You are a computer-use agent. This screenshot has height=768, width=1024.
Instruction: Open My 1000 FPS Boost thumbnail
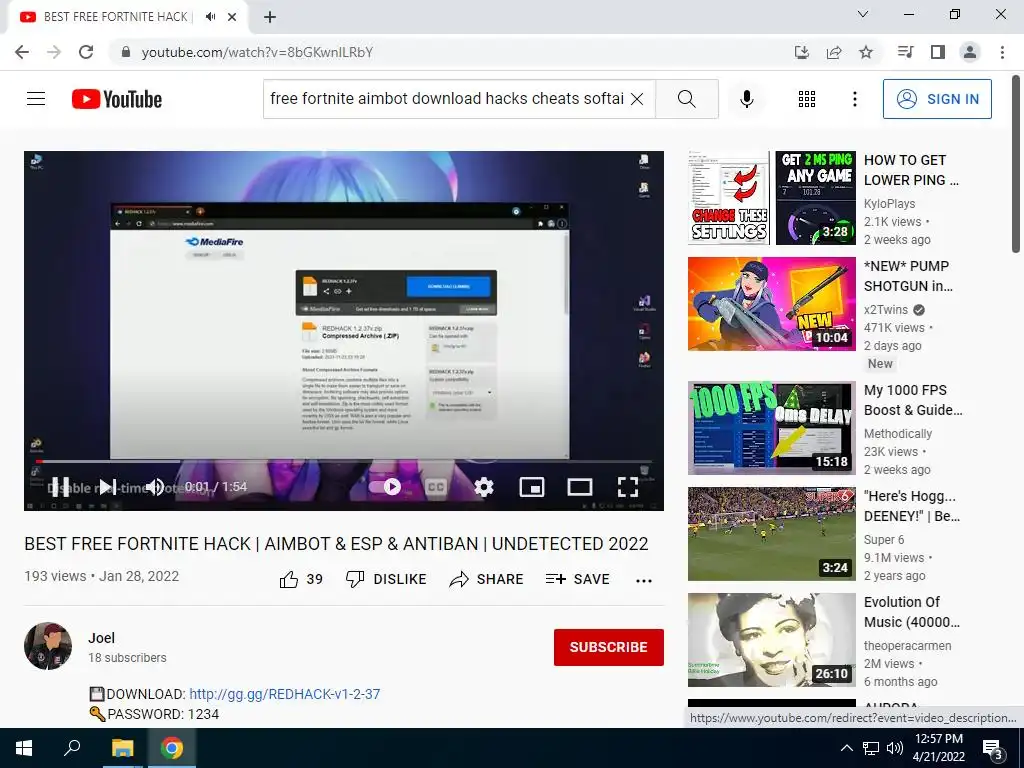(x=771, y=428)
